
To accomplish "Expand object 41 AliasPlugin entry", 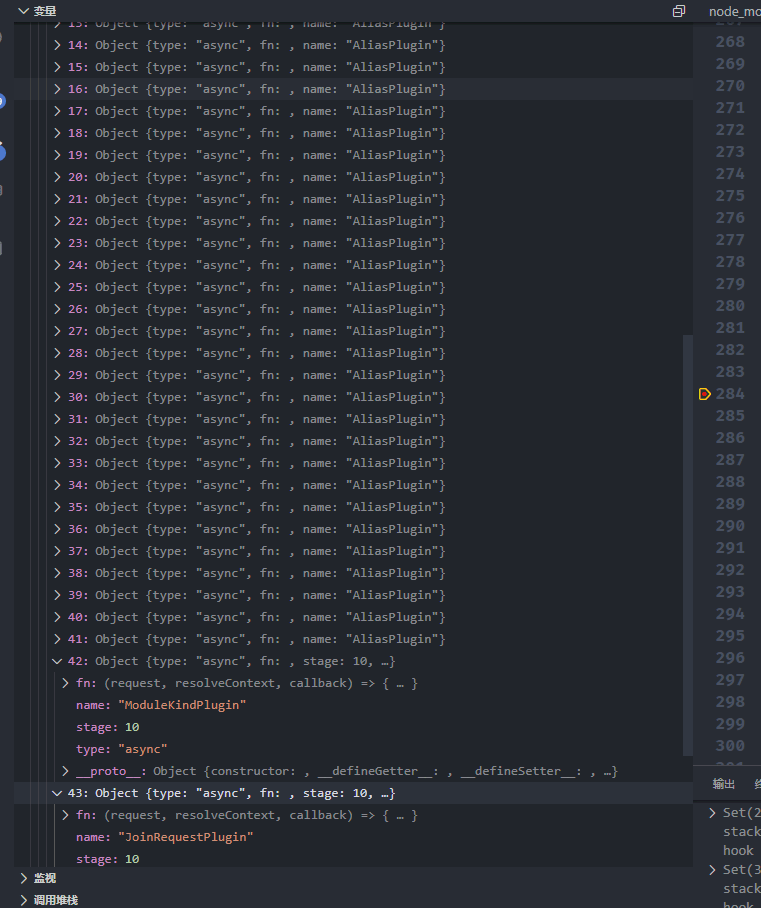I will tap(58, 639).
